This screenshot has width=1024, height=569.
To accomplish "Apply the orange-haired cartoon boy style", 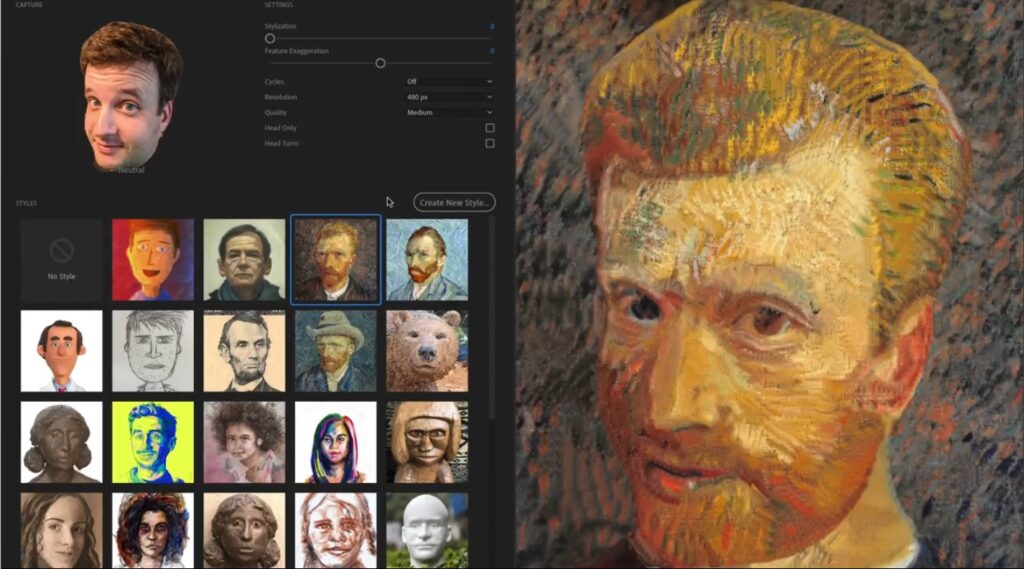I will pos(153,259).
